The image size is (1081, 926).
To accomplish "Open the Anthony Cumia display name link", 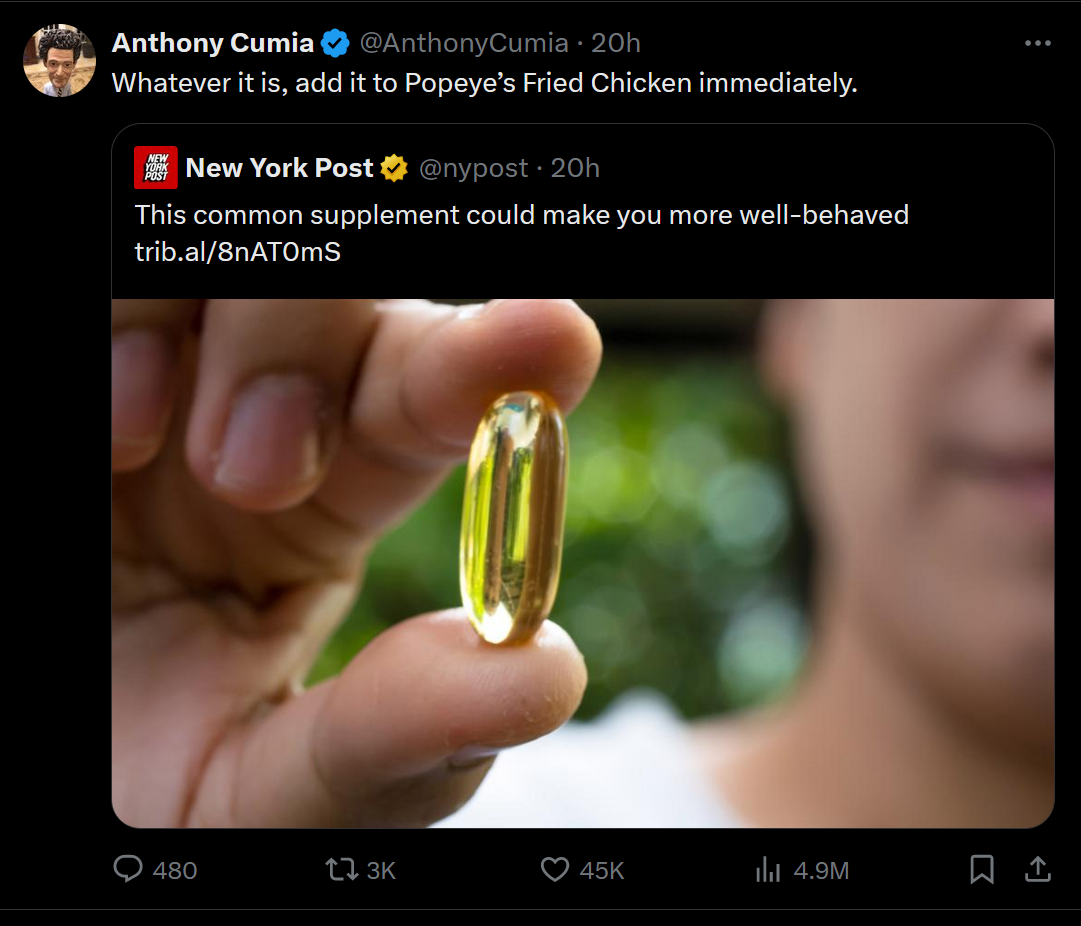I will coord(213,44).
